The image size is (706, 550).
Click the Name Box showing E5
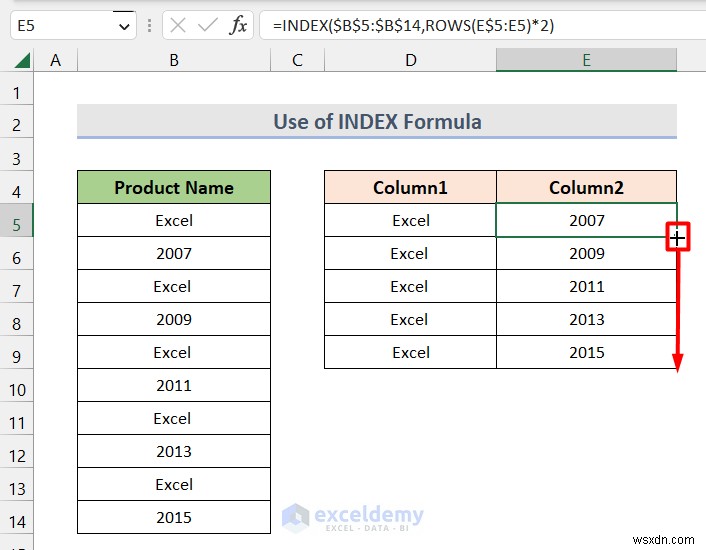(x=73, y=26)
